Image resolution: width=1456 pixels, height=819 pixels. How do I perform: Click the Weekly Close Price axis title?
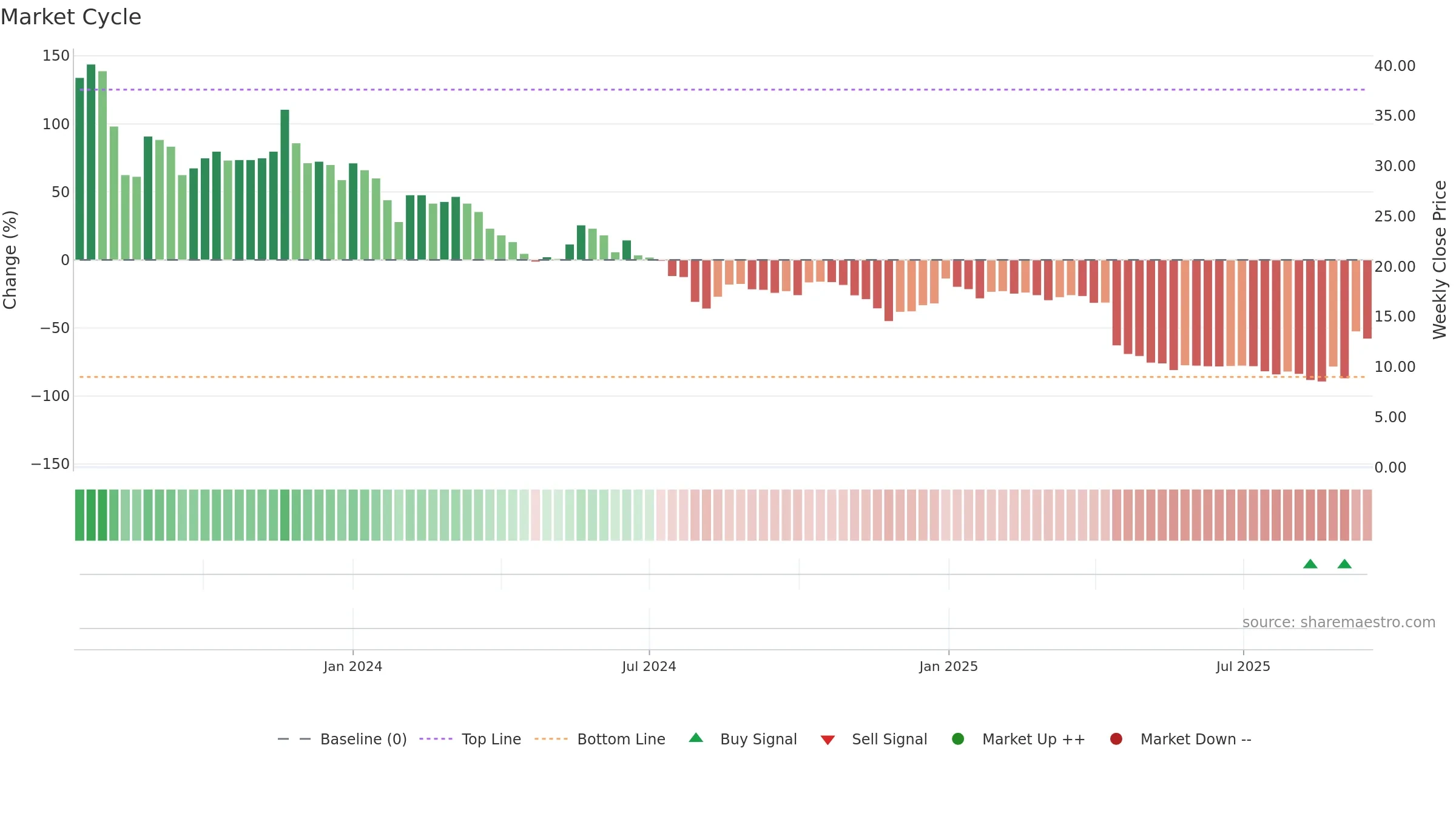1440,260
